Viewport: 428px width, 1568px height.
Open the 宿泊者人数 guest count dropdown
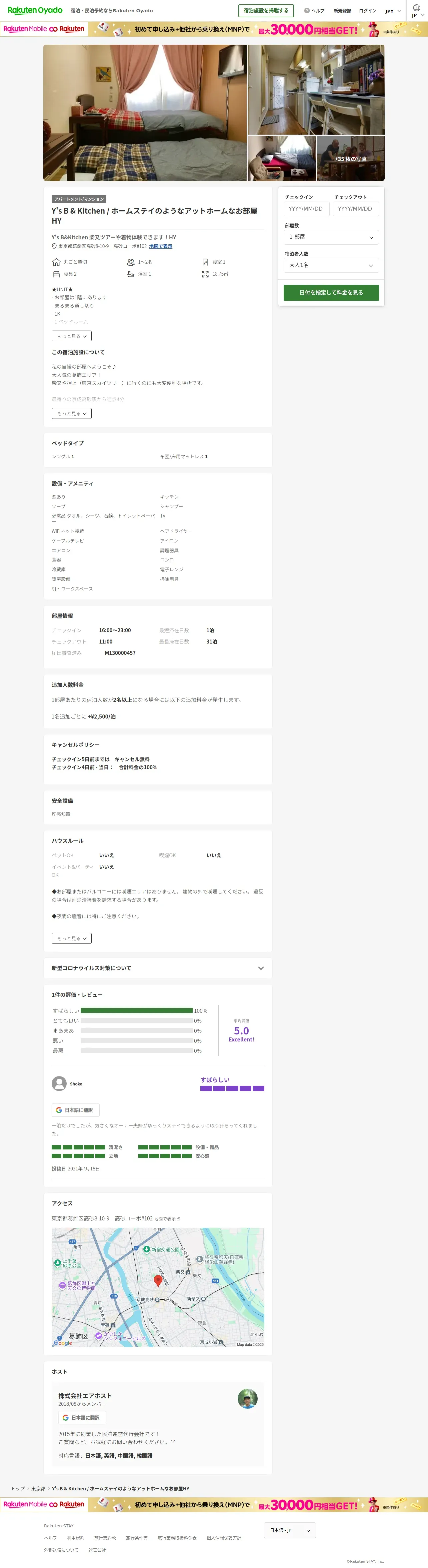click(x=331, y=265)
